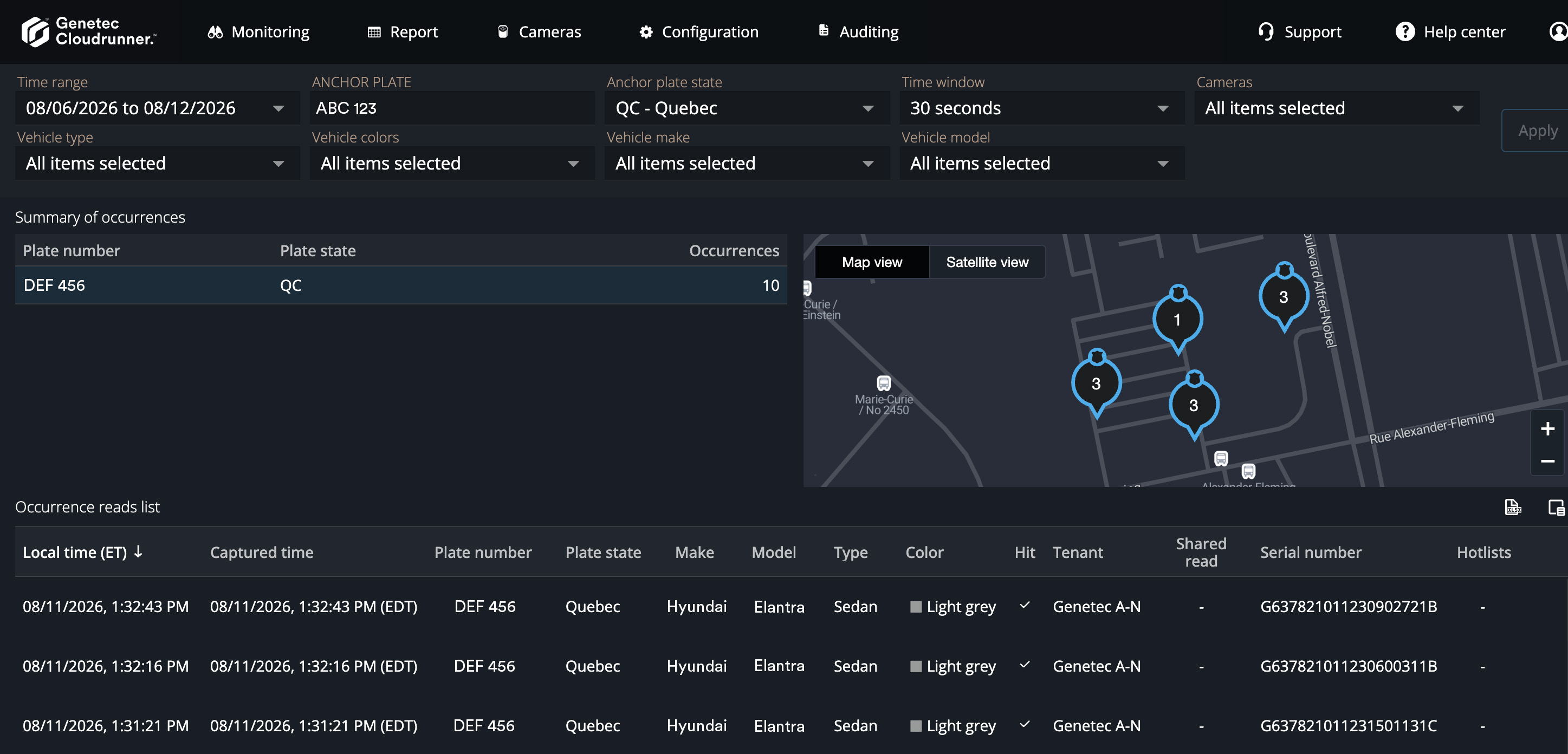Open the Time range dropdown
The image size is (1568, 754).
coord(157,108)
